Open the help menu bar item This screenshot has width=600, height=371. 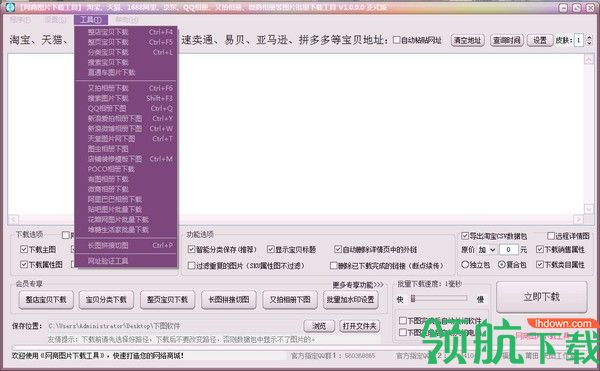point(127,19)
